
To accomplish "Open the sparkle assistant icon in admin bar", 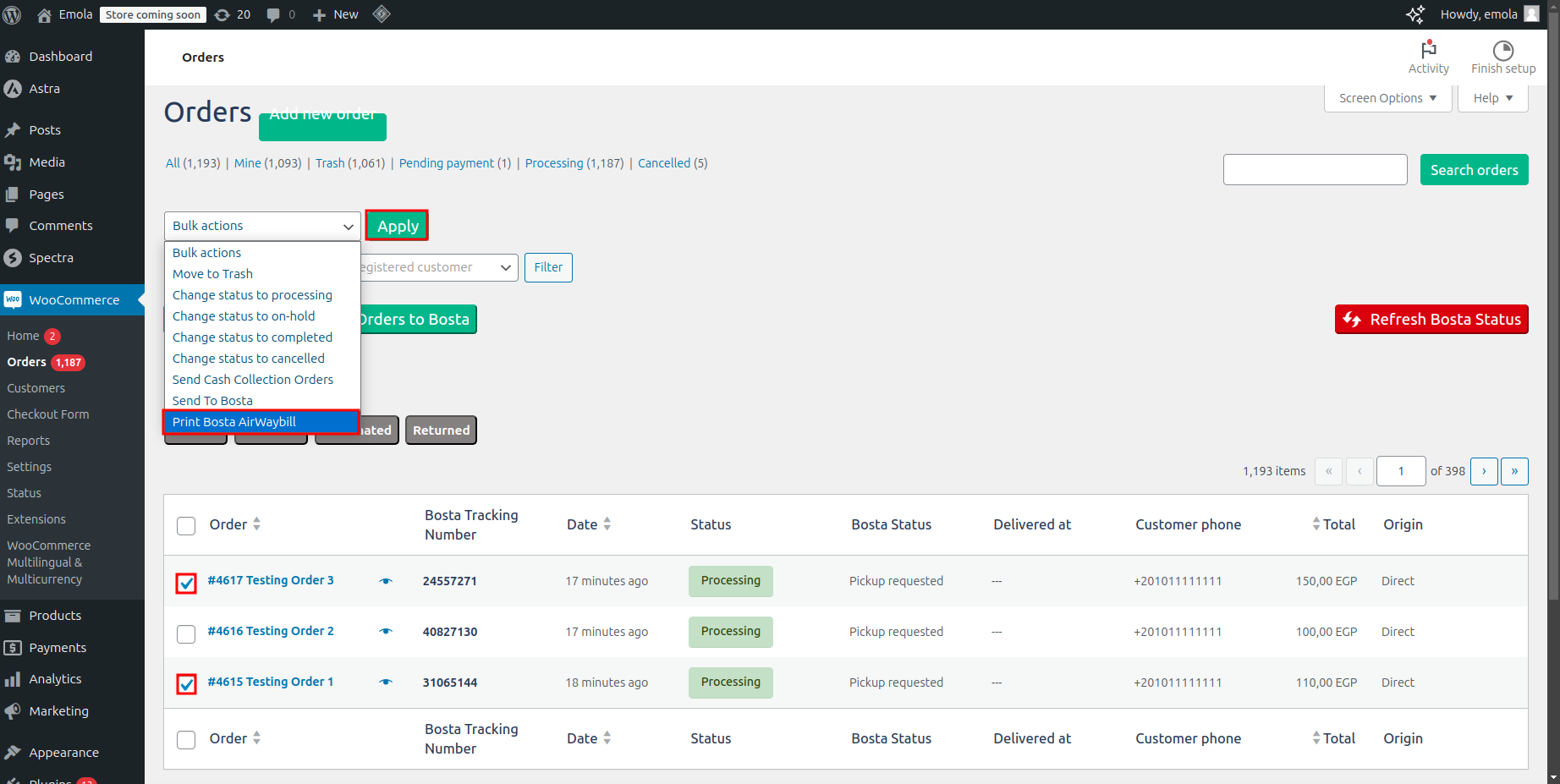I will 1414,14.
